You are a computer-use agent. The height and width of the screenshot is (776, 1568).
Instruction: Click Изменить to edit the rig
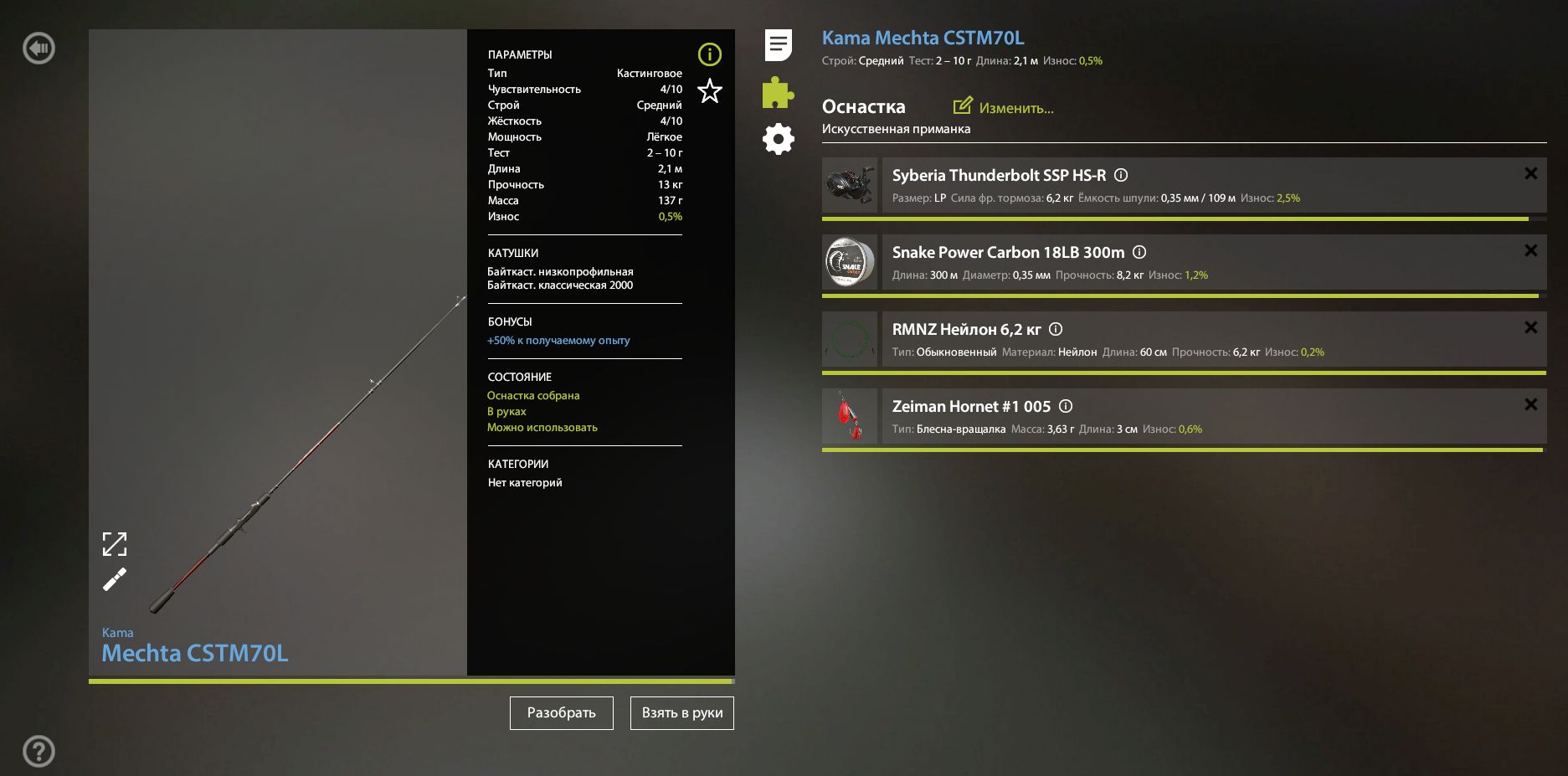tap(1004, 107)
